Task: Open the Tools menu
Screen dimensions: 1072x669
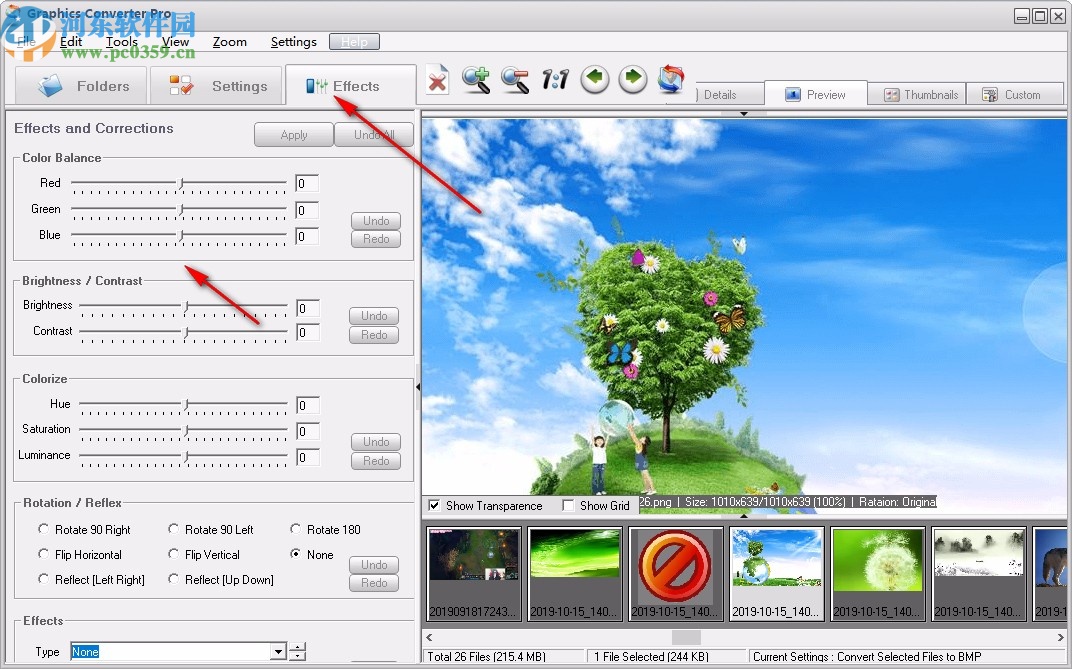Action: pyautogui.click(x=121, y=42)
